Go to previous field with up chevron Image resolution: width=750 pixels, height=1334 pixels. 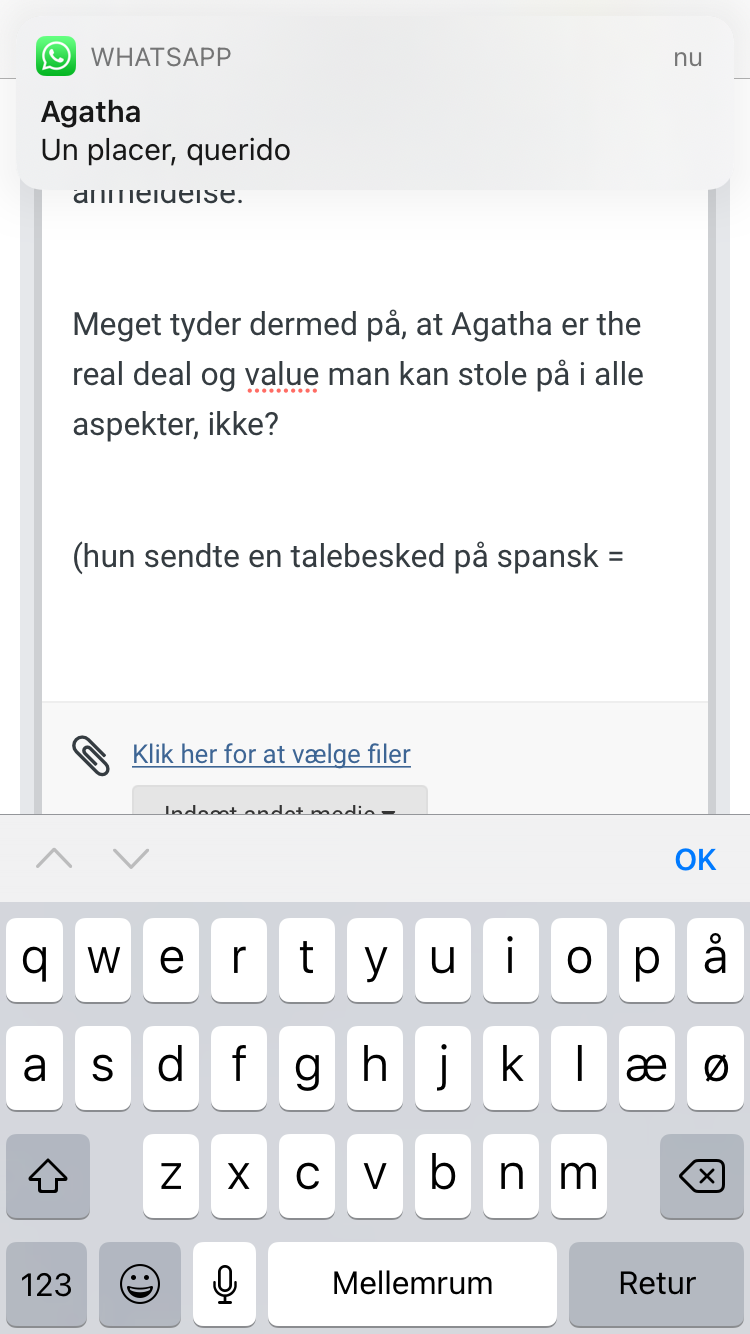pos(54,858)
